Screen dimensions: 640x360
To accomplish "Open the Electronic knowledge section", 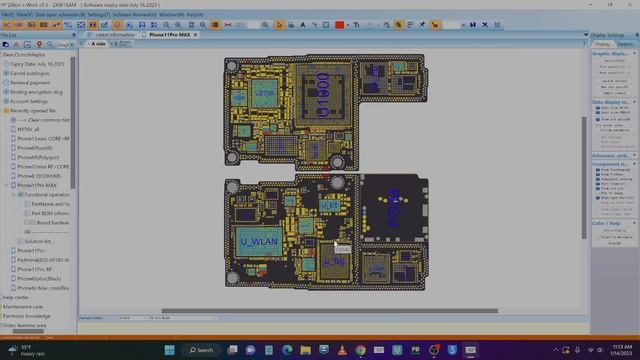I will click(27, 316).
